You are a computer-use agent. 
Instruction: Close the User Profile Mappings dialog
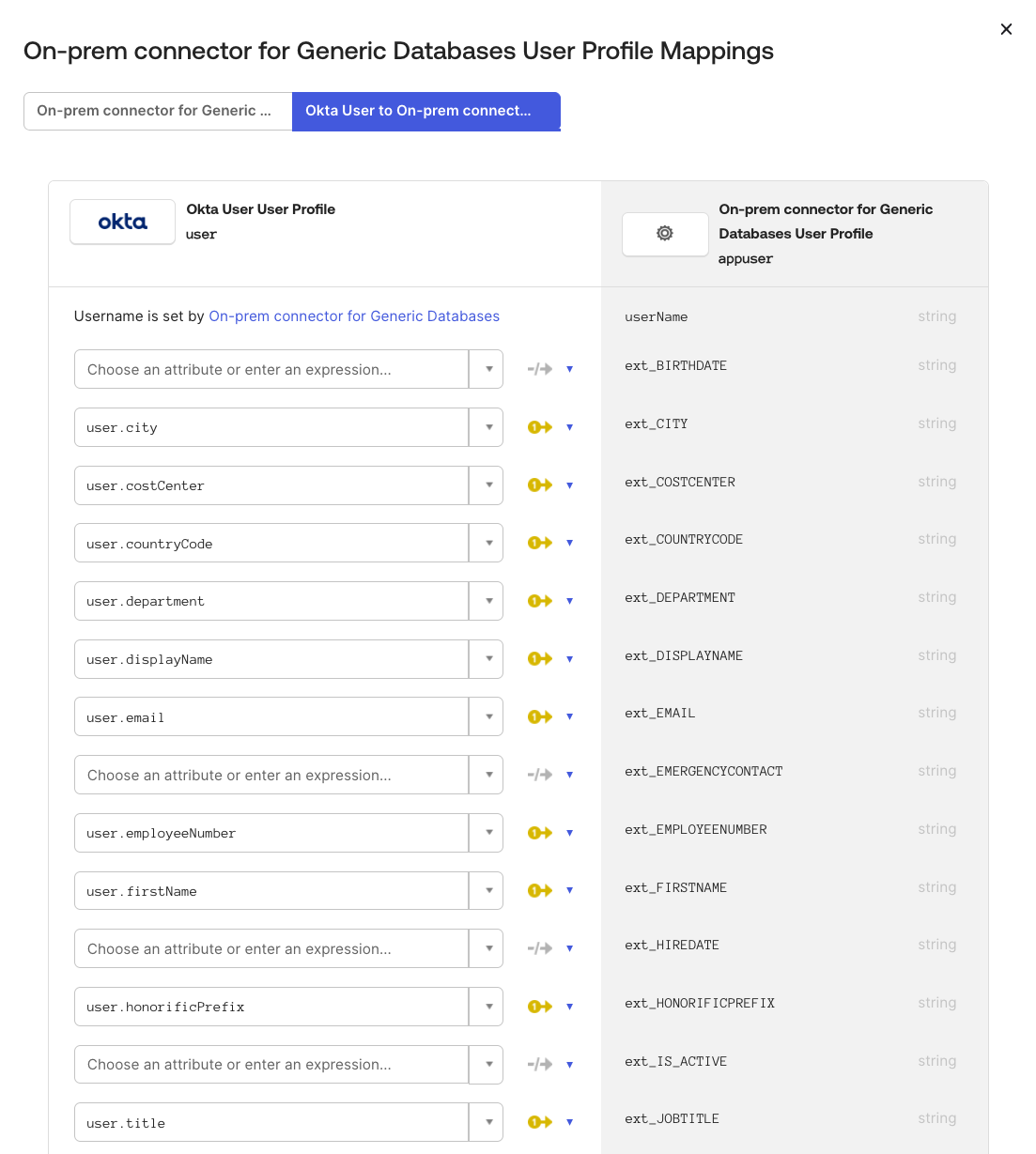[1006, 29]
